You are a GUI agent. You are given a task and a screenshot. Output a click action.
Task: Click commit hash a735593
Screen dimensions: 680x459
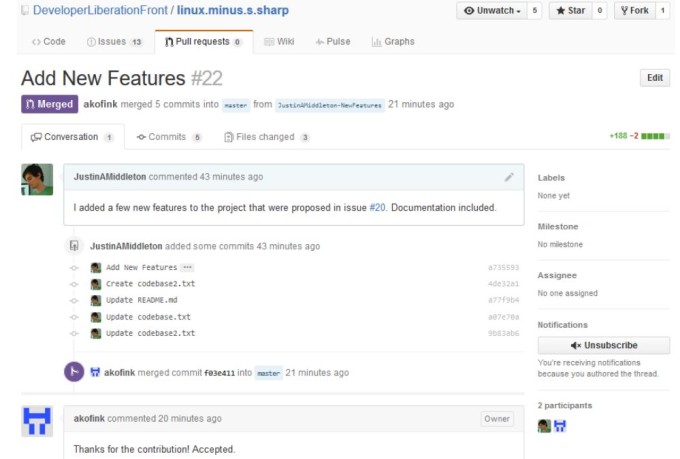[x=503, y=267]
